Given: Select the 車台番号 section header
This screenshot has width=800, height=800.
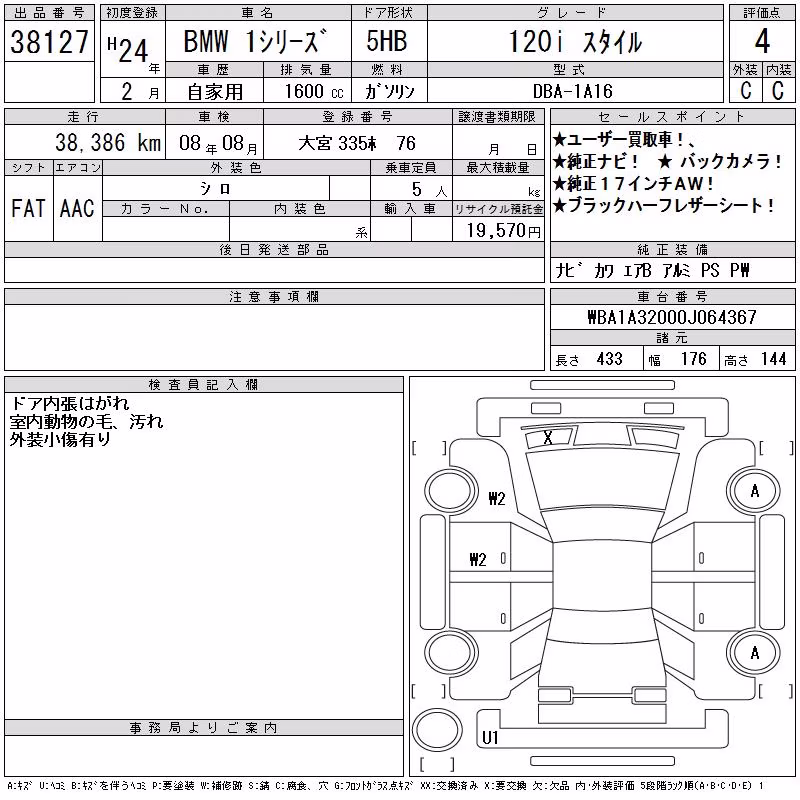Looking at the screenshot, I should pyautogui.click(x=672, y=296).
